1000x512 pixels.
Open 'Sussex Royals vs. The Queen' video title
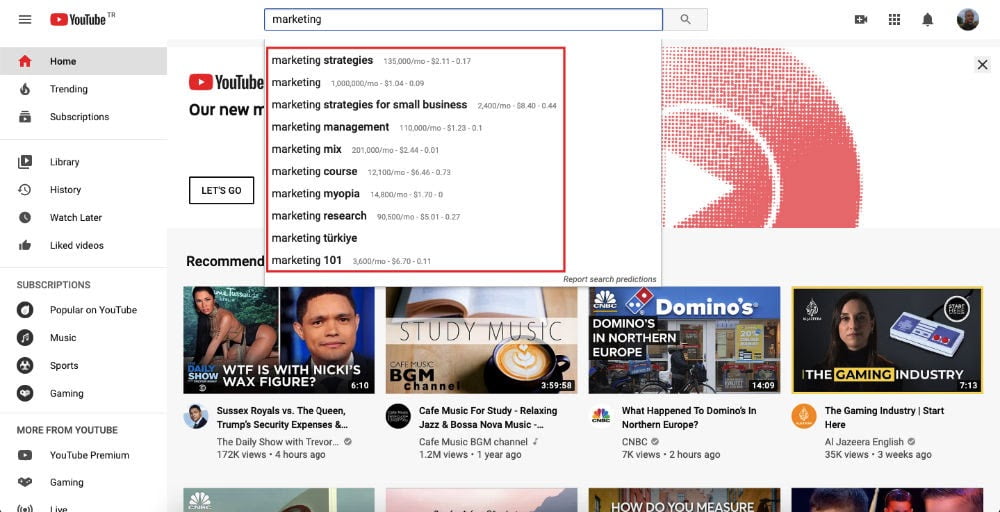pyautogui.click(x=282, y=418)
